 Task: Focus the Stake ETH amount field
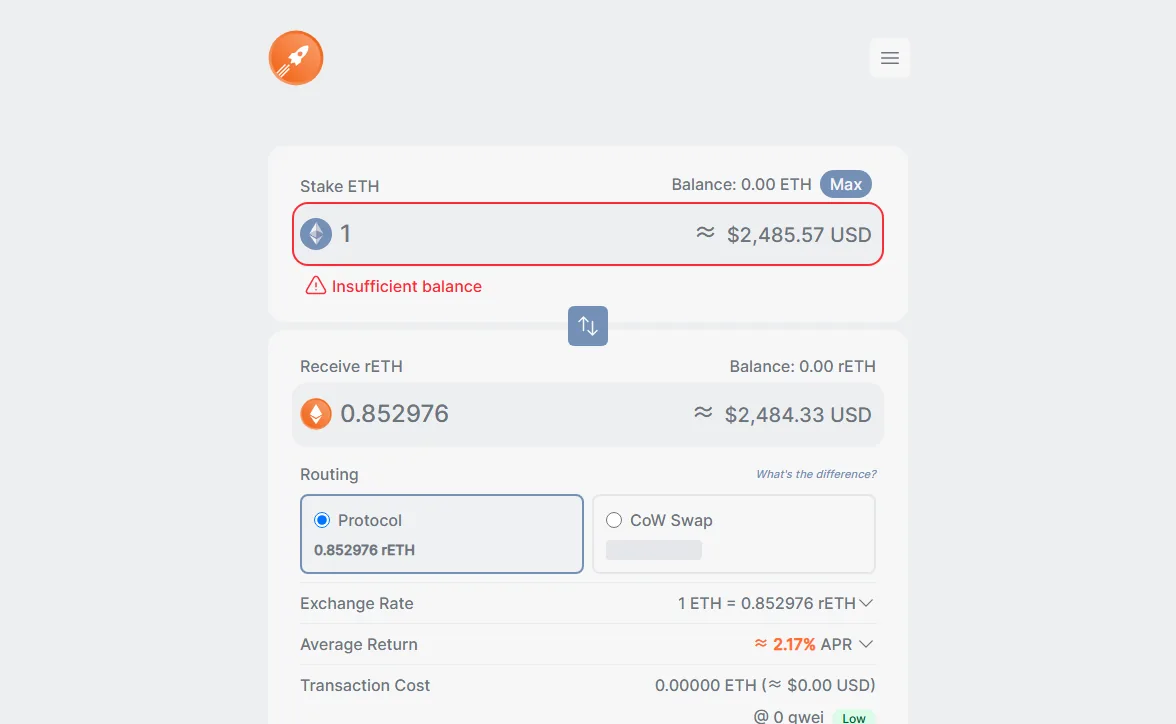pyautogui.click(x=588, y=234)
